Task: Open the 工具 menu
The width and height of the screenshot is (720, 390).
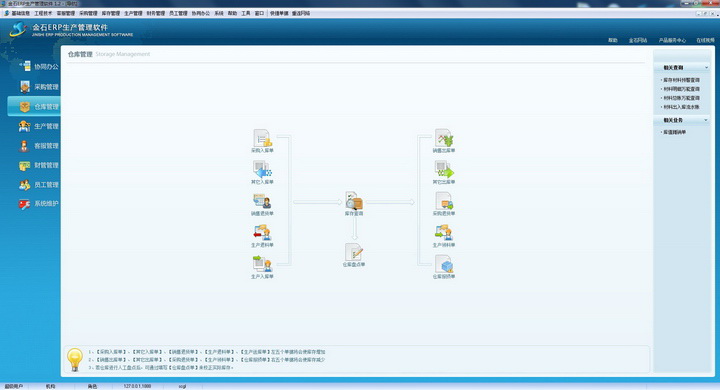Action: coord(246,13)
